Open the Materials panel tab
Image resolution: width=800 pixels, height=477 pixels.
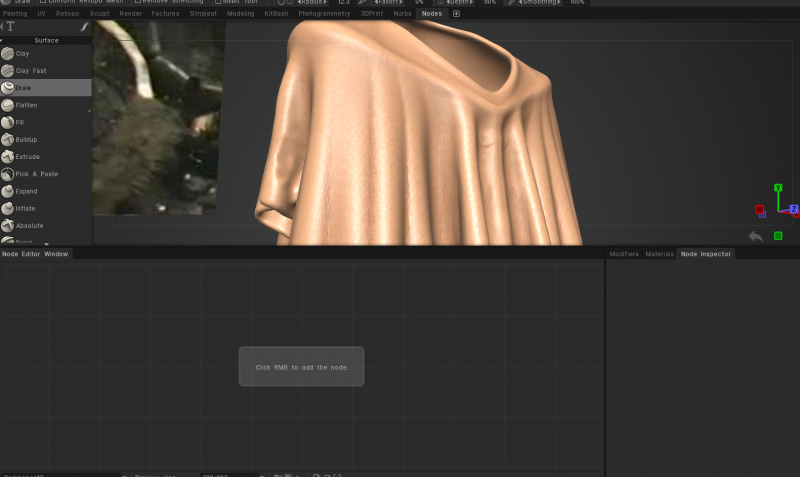point(660,254)
